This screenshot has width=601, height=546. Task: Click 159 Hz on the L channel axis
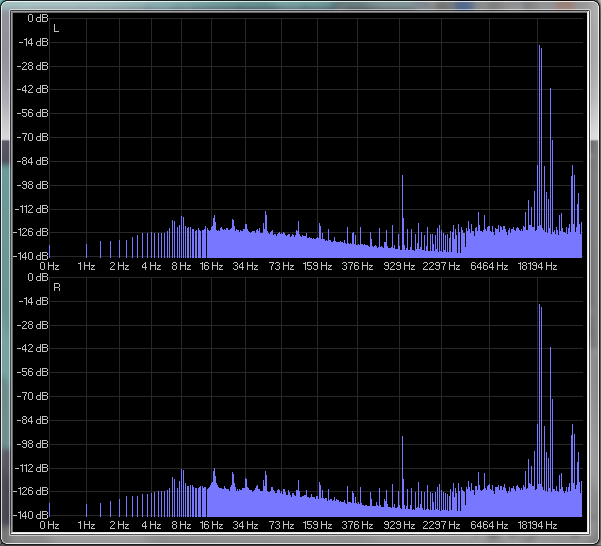click(317, 266)
